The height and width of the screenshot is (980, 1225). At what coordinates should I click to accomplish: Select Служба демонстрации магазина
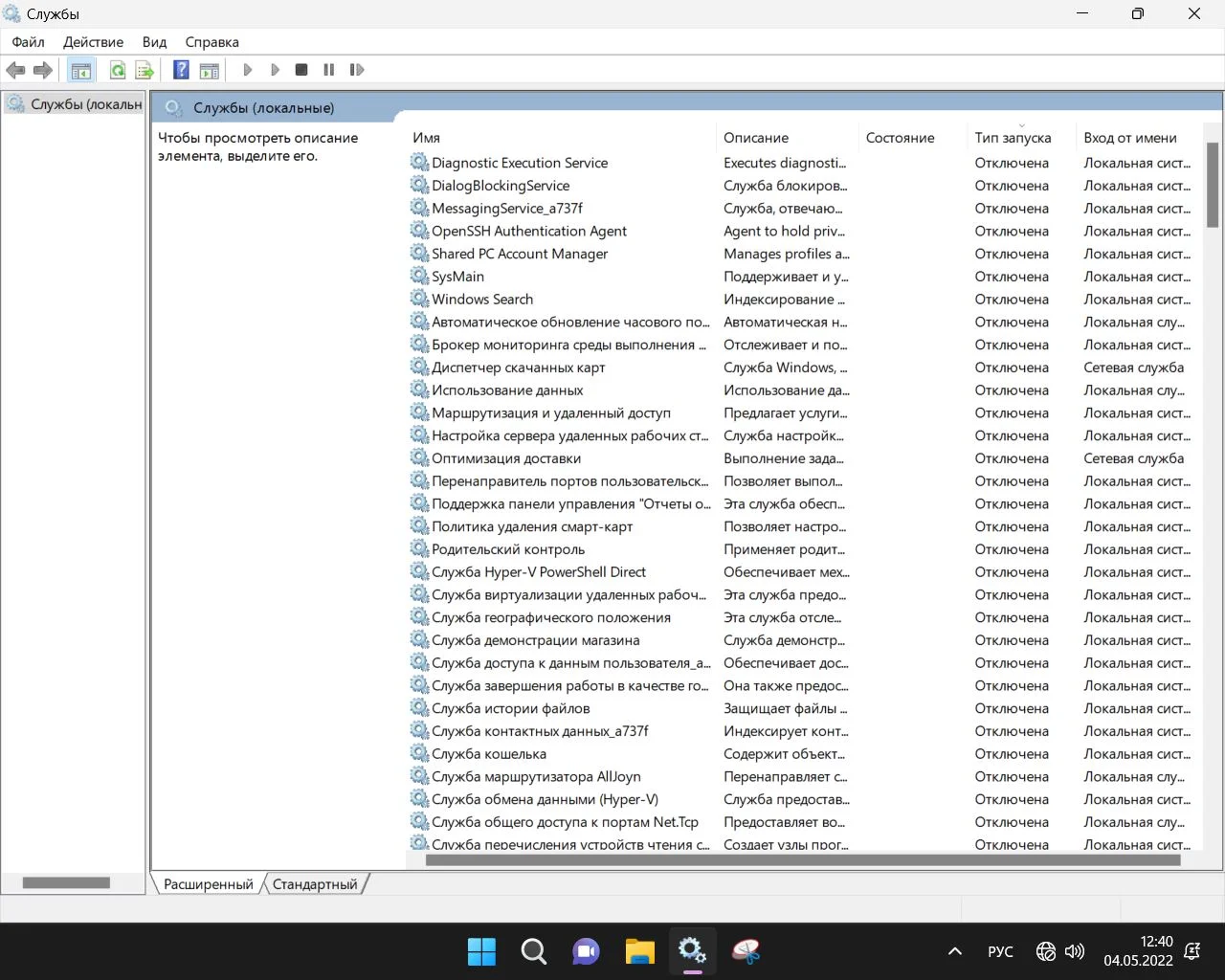[536, 640]
